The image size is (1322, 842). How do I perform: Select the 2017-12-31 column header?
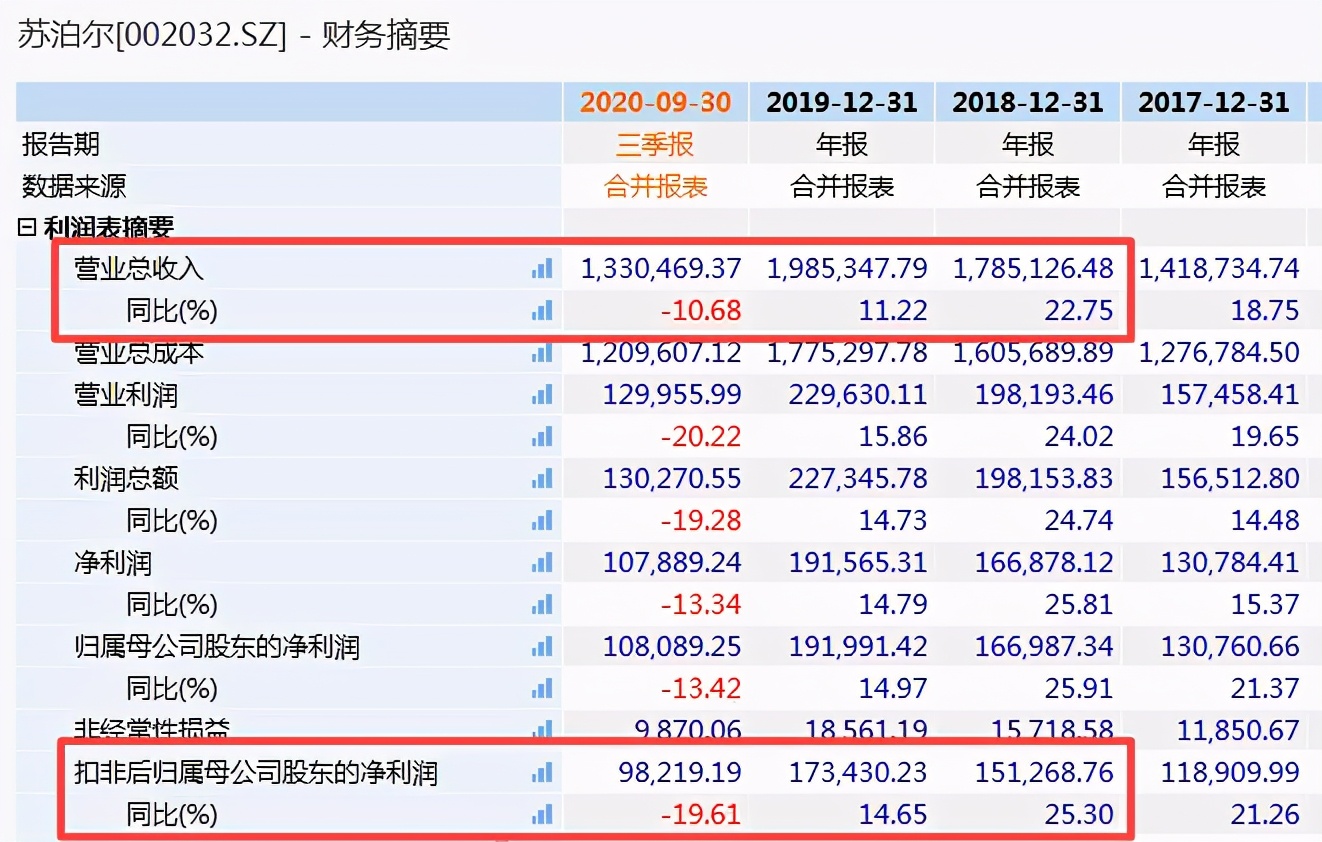1214,102
